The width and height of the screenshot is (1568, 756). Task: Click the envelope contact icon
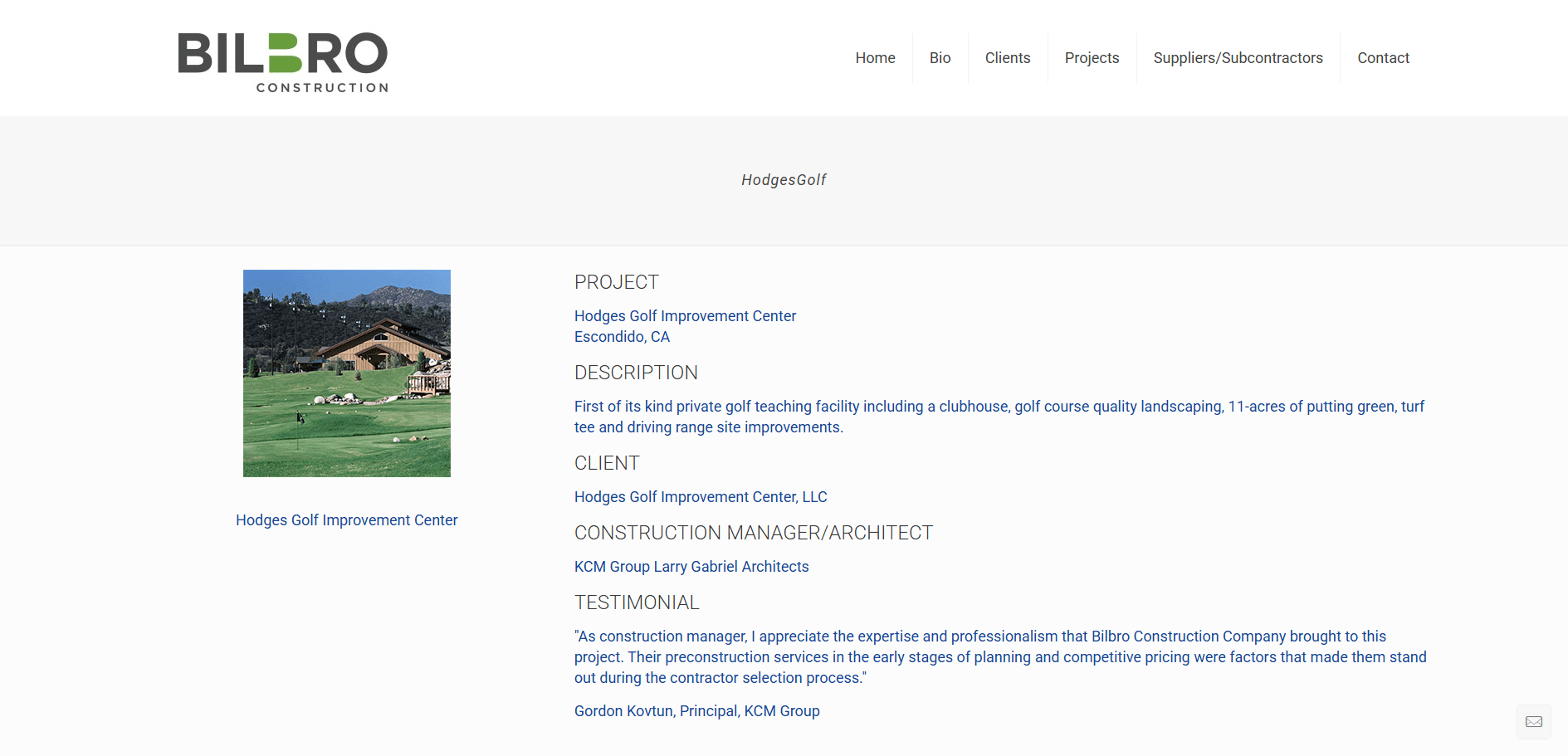click(x=1533, y=722)
